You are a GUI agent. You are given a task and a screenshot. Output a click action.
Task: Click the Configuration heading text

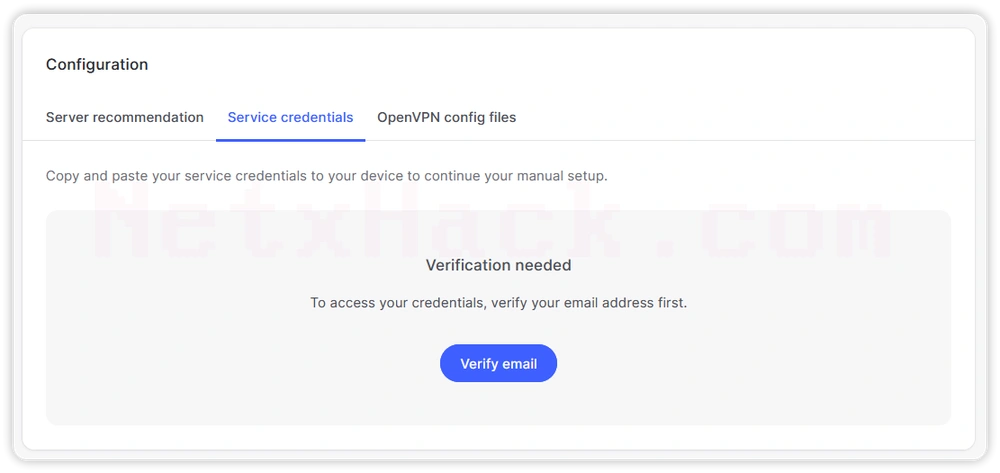point(97,64)
